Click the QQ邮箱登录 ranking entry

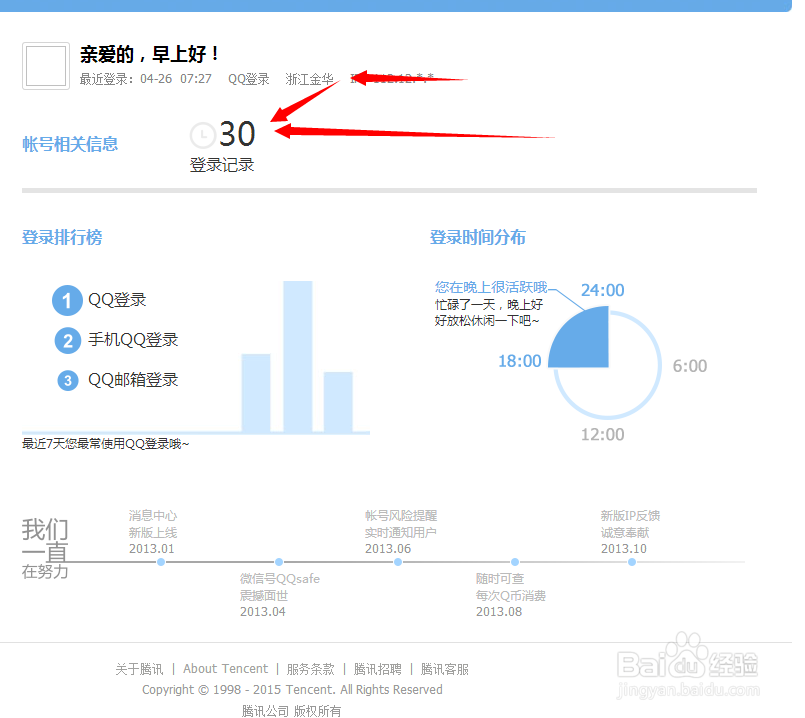133,380
